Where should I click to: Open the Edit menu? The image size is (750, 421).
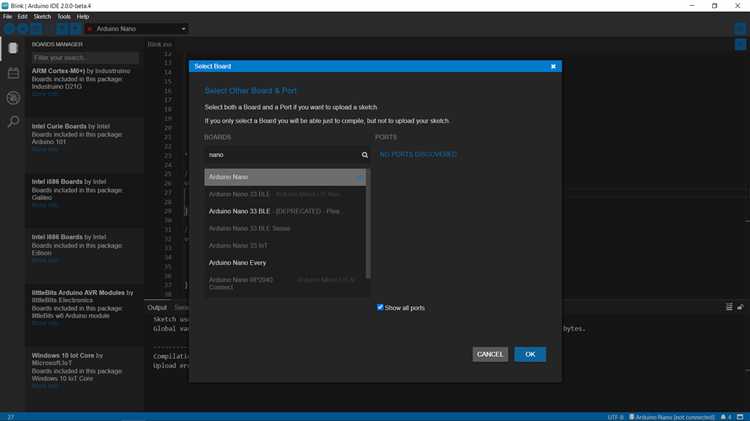(x=22, y=17)
